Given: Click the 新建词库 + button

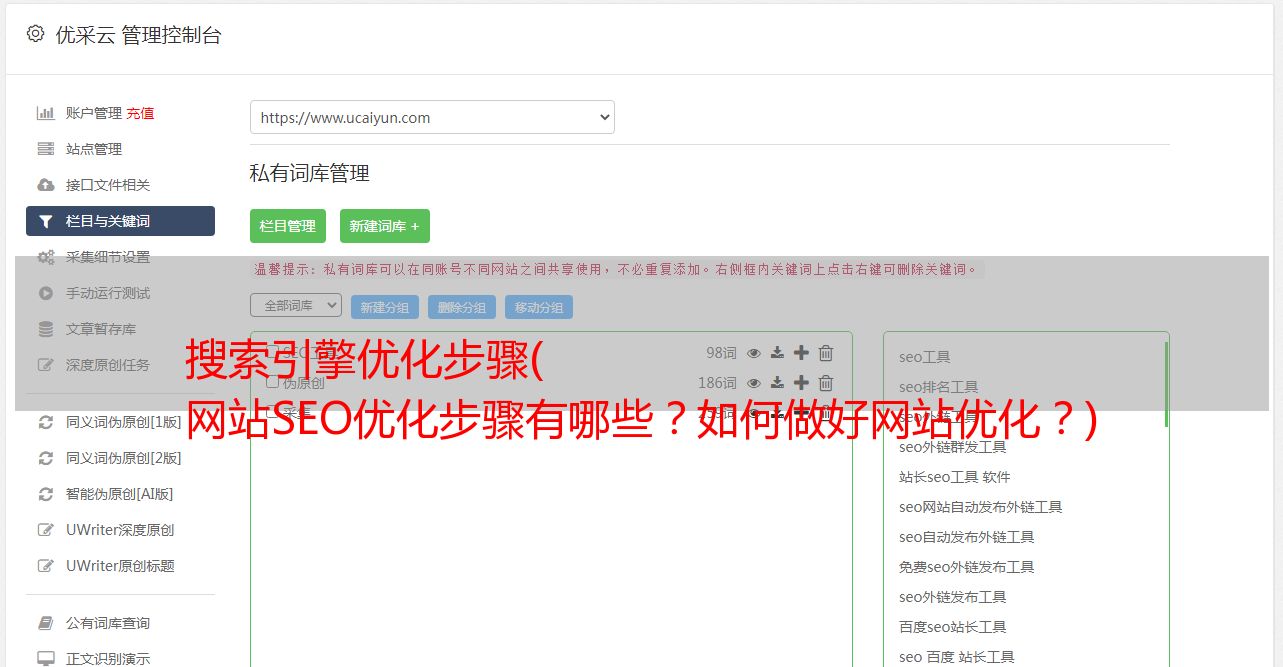Looking at the screenshot, I should pos(385,226).
